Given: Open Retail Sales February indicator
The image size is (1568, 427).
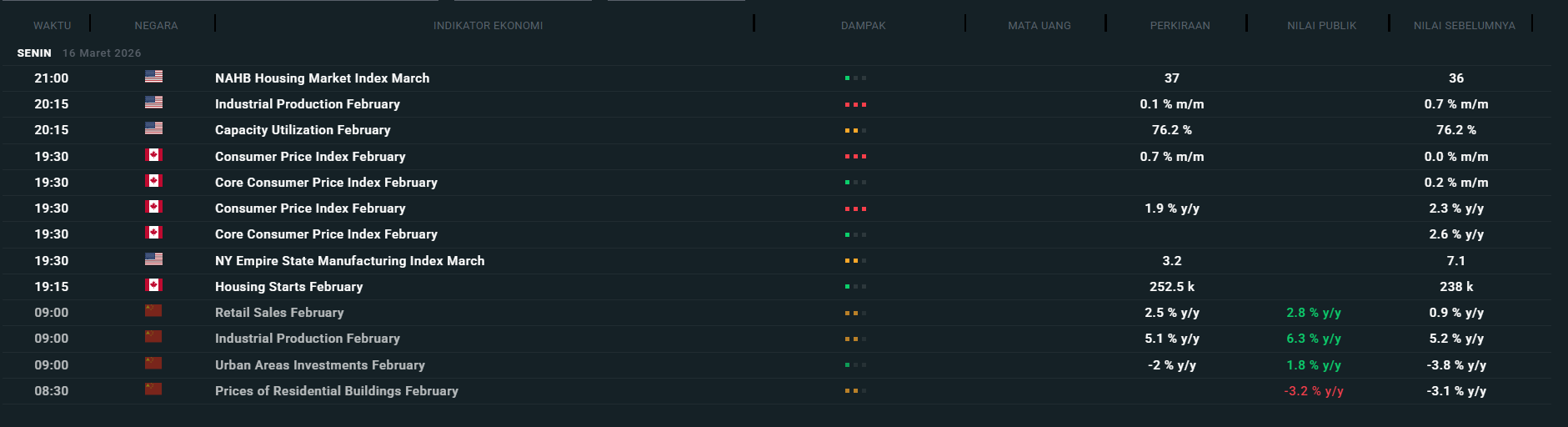Looking at the screenshot, I should (279, 312).
